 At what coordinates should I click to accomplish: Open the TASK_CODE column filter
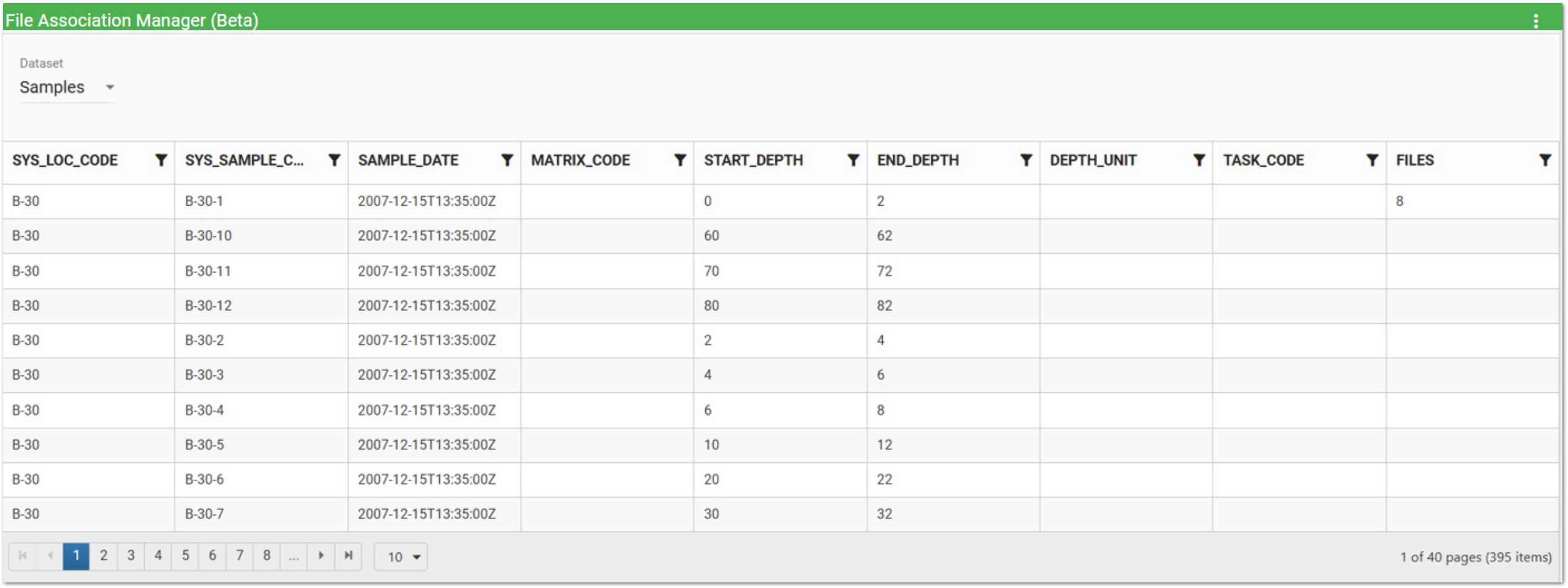1372,160
